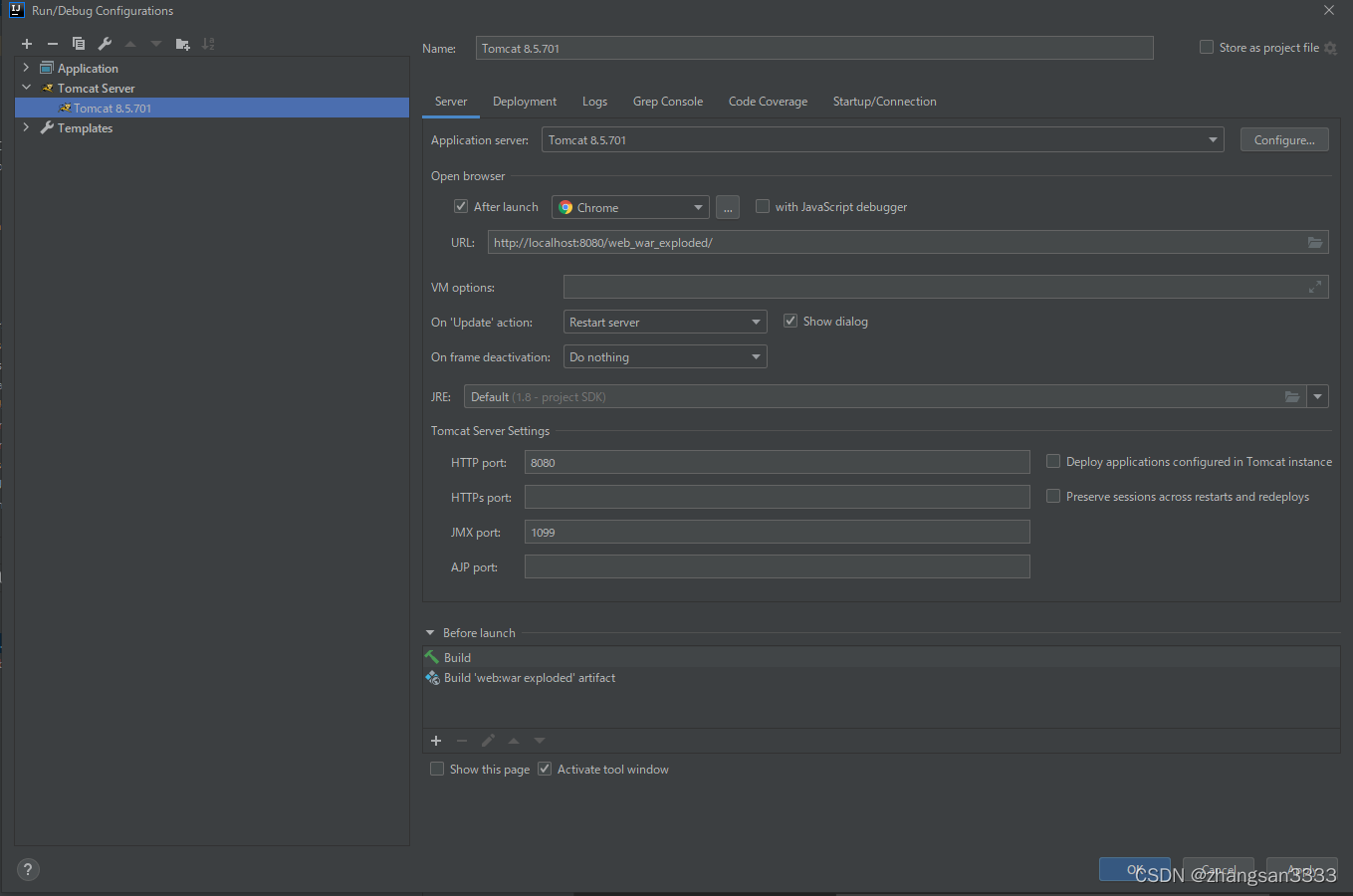Enable with JavaScript debugger
Viewport: 1353px width, 896px height.
763,206
